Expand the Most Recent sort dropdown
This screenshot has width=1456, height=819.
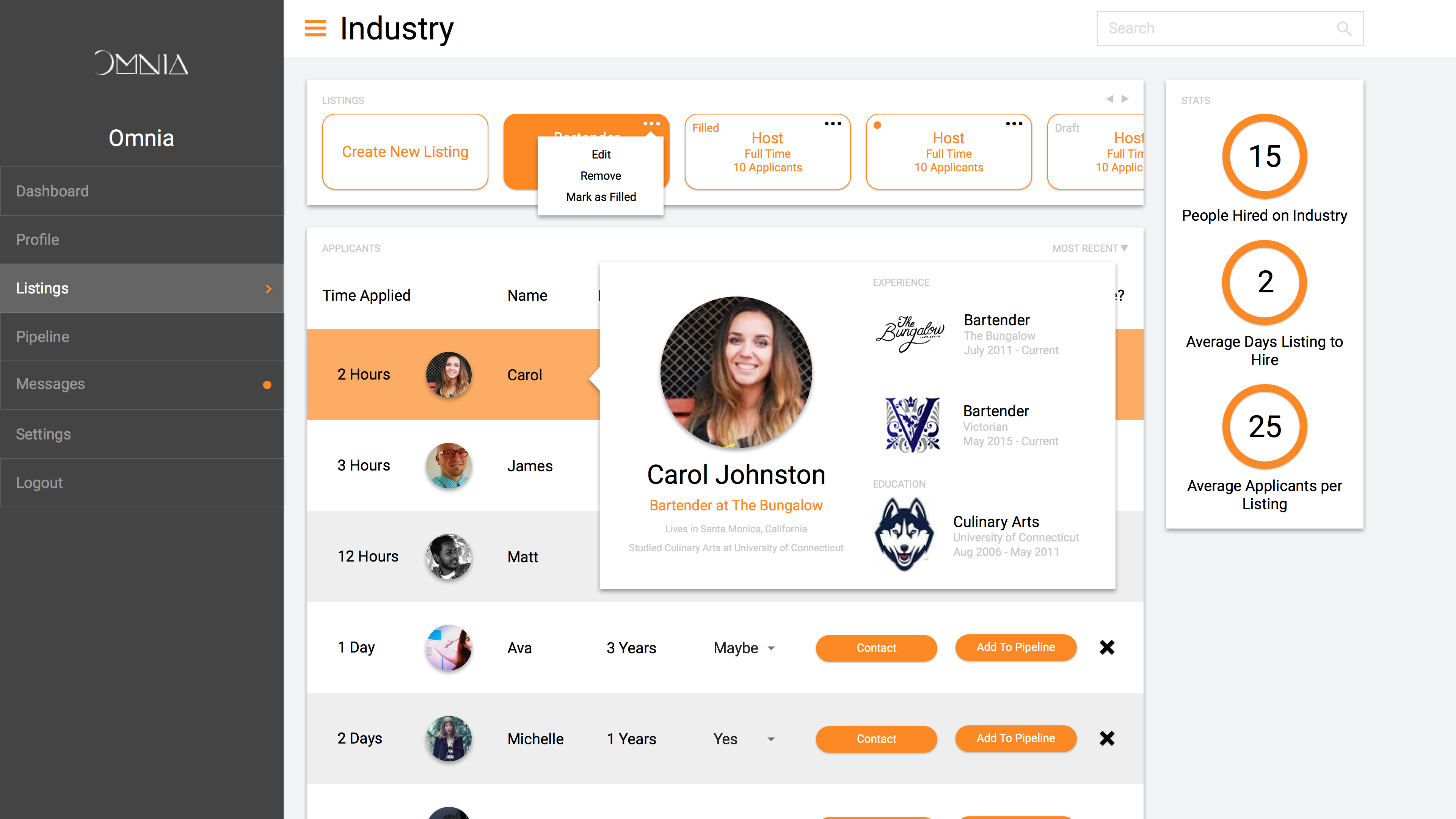(x=1089, y=248)
